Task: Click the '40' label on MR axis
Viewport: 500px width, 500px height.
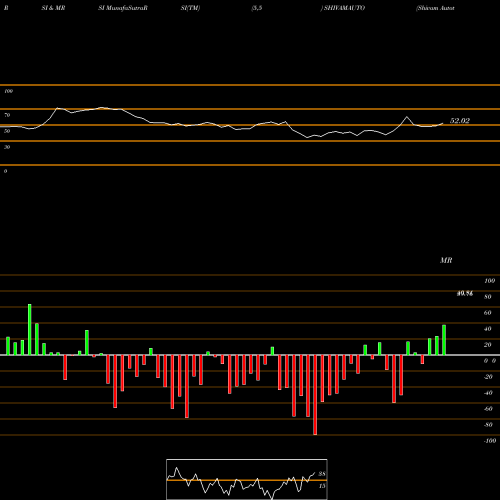Action: click(488, 329)
